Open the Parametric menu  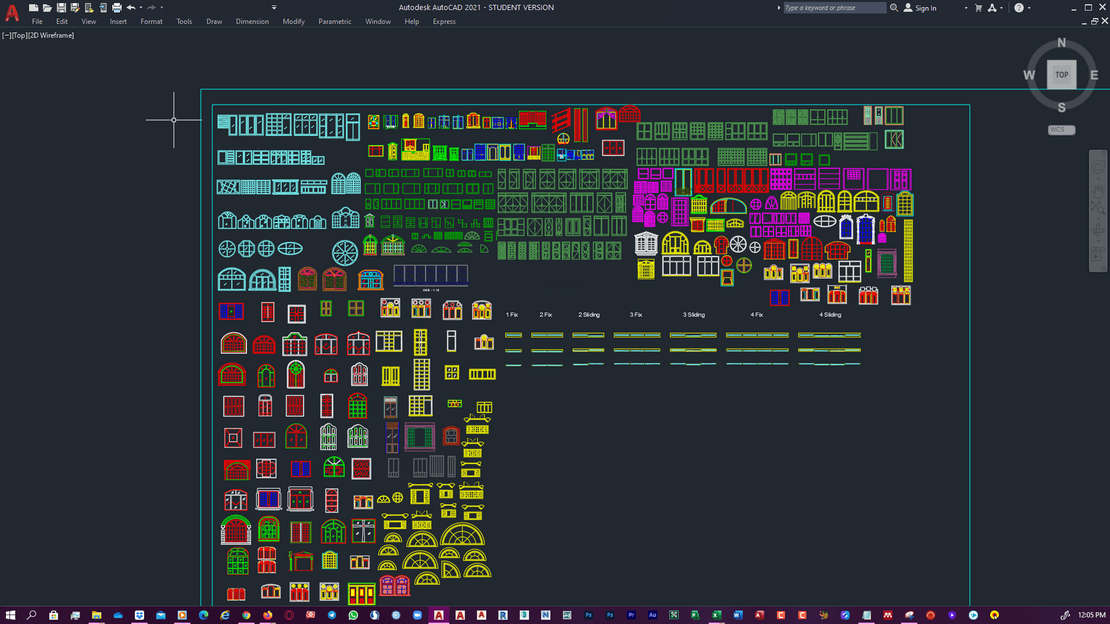click(x=334, y=21)
